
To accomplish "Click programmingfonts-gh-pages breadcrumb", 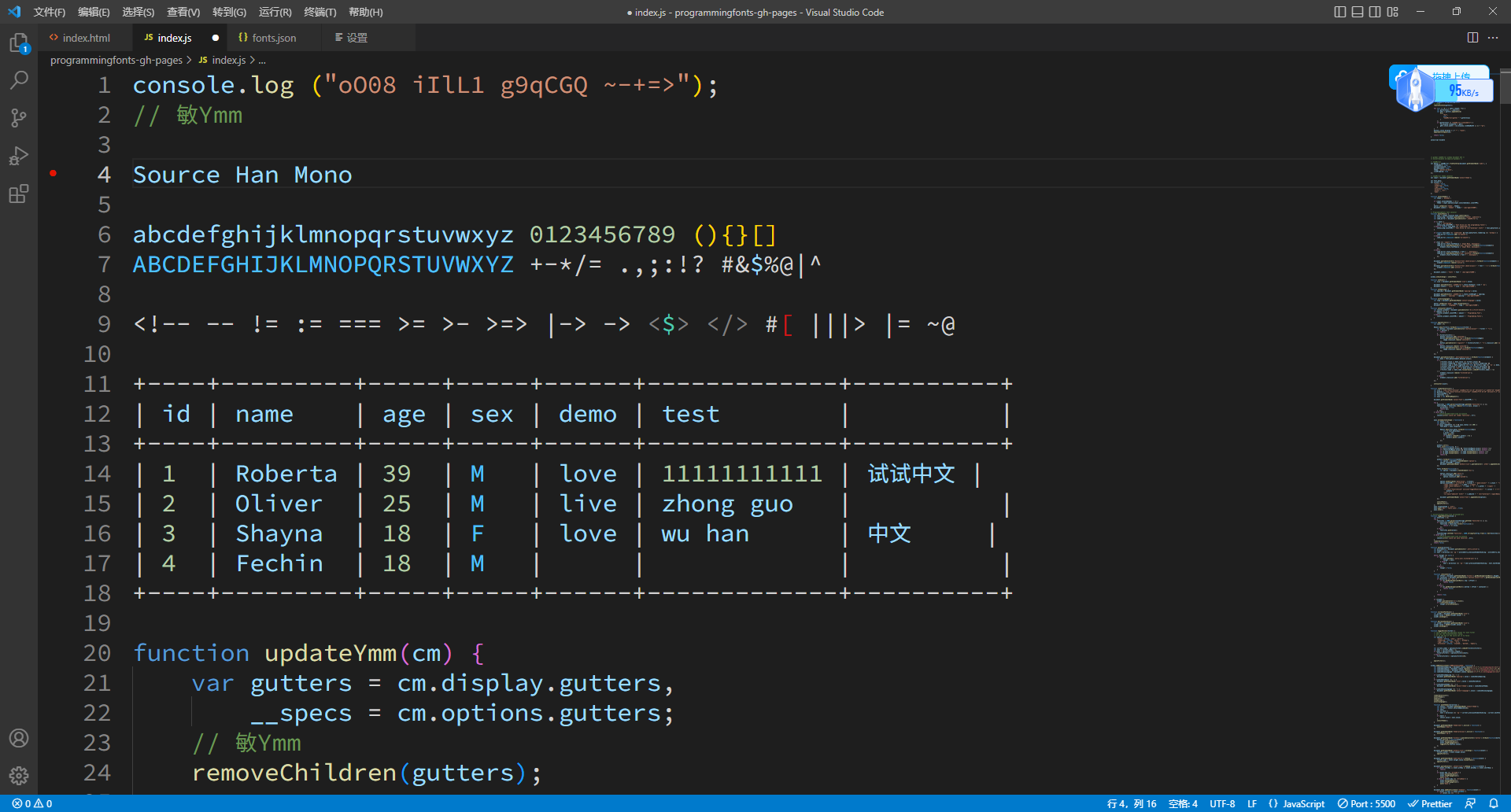I will click(x=116, y=60).
